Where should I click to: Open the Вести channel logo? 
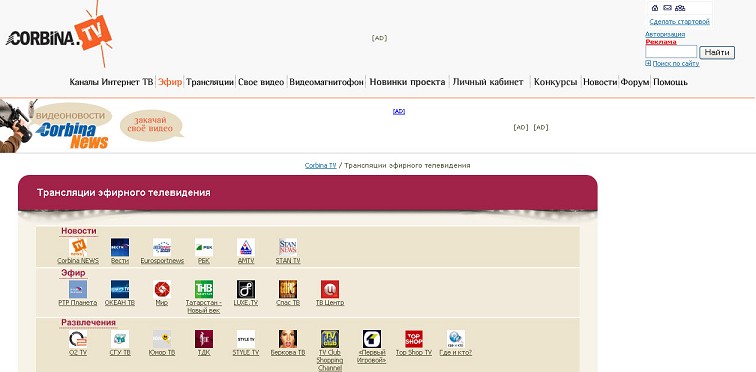tap(120, 247)
